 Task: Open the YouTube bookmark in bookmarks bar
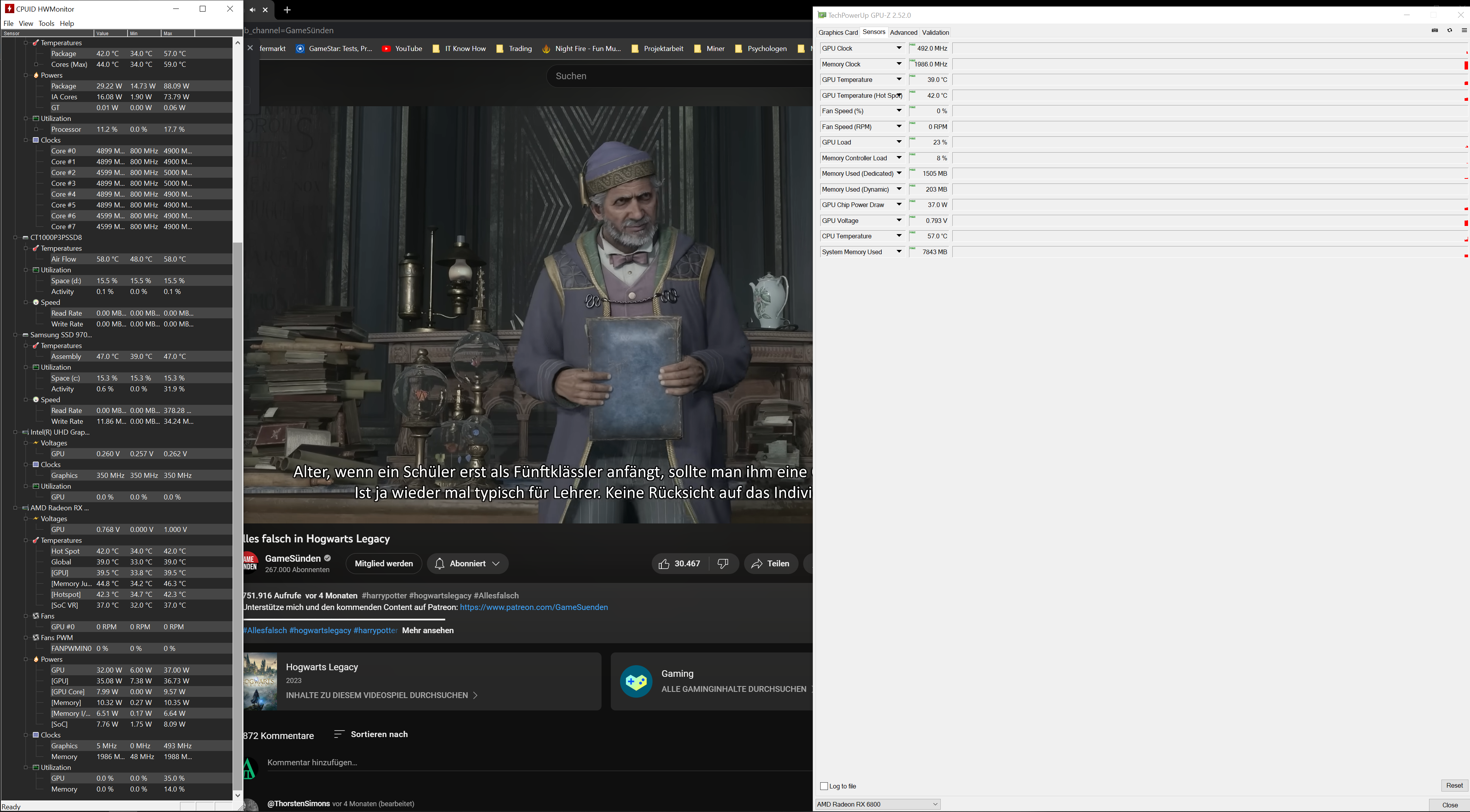402,49
